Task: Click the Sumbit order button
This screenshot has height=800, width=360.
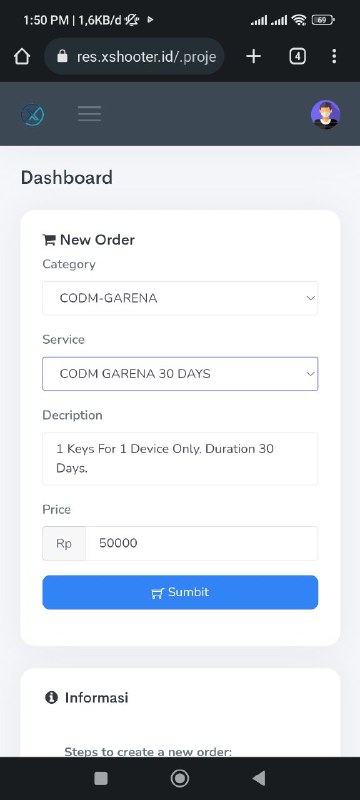Action: point(180,592)
